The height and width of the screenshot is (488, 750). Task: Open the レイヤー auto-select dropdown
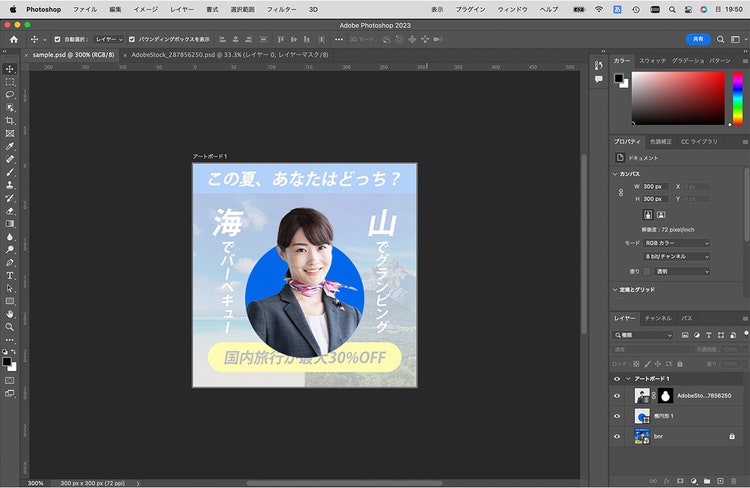tap(109, 40)
